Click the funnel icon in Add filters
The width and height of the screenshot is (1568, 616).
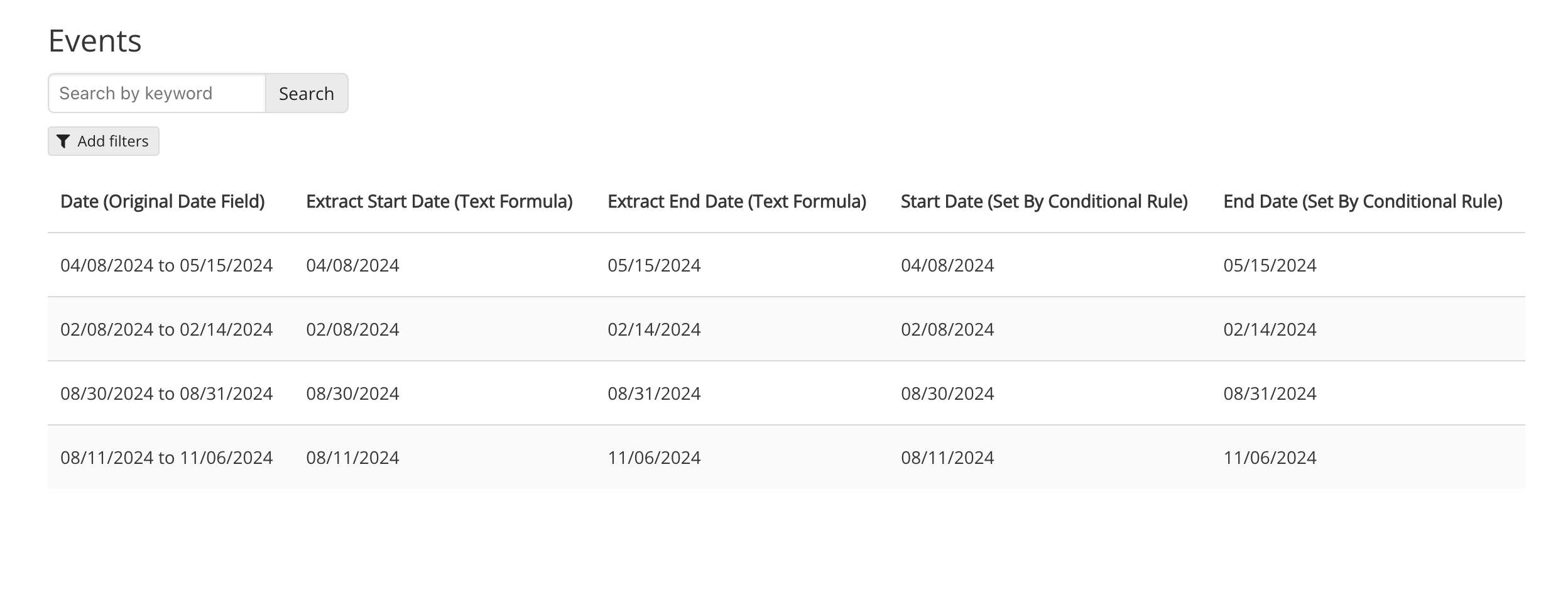pos(63,141)
